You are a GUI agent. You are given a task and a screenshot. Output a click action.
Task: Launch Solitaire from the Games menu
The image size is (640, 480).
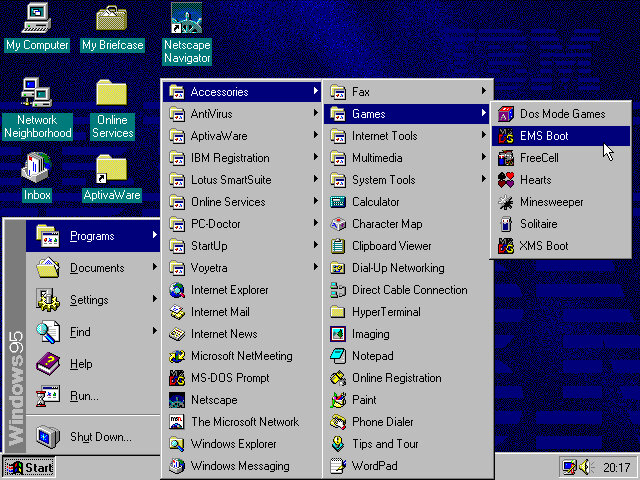click(538, 224)
